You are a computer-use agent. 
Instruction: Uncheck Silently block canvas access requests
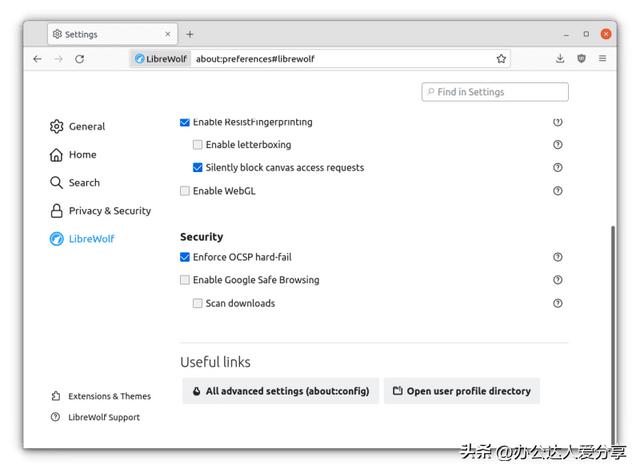[198, 168]
